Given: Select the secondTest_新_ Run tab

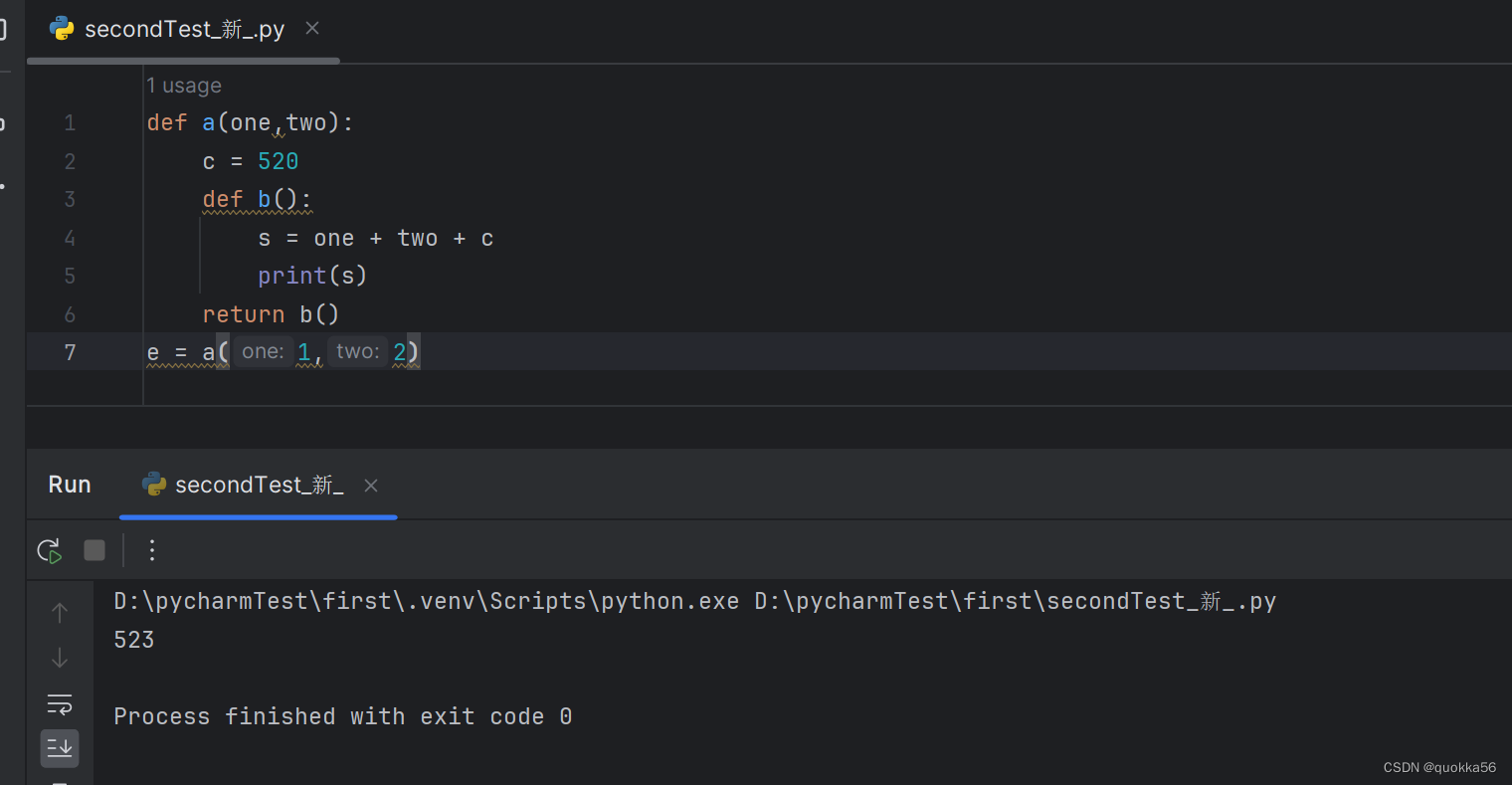Looking at the screenshot, I should click(259, 485).
